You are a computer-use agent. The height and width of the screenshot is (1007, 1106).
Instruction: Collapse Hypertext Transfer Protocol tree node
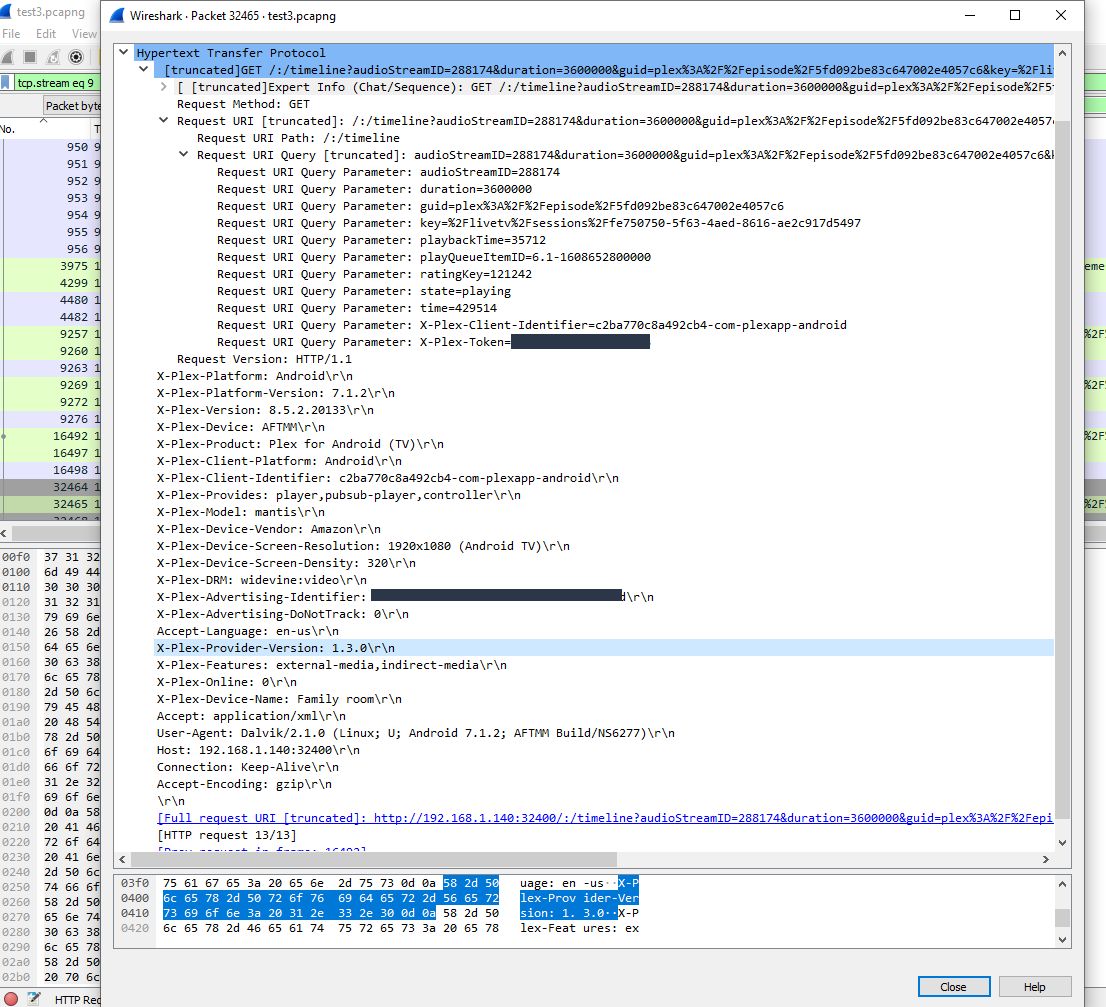[123, 52]
